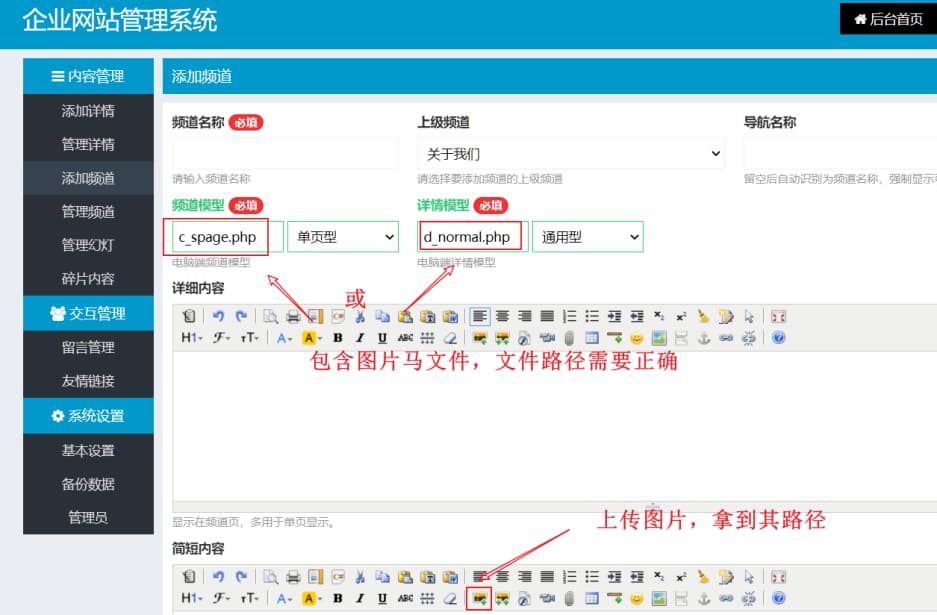
Task: Click 后台首页 button in header
Action: pos(889,19)
